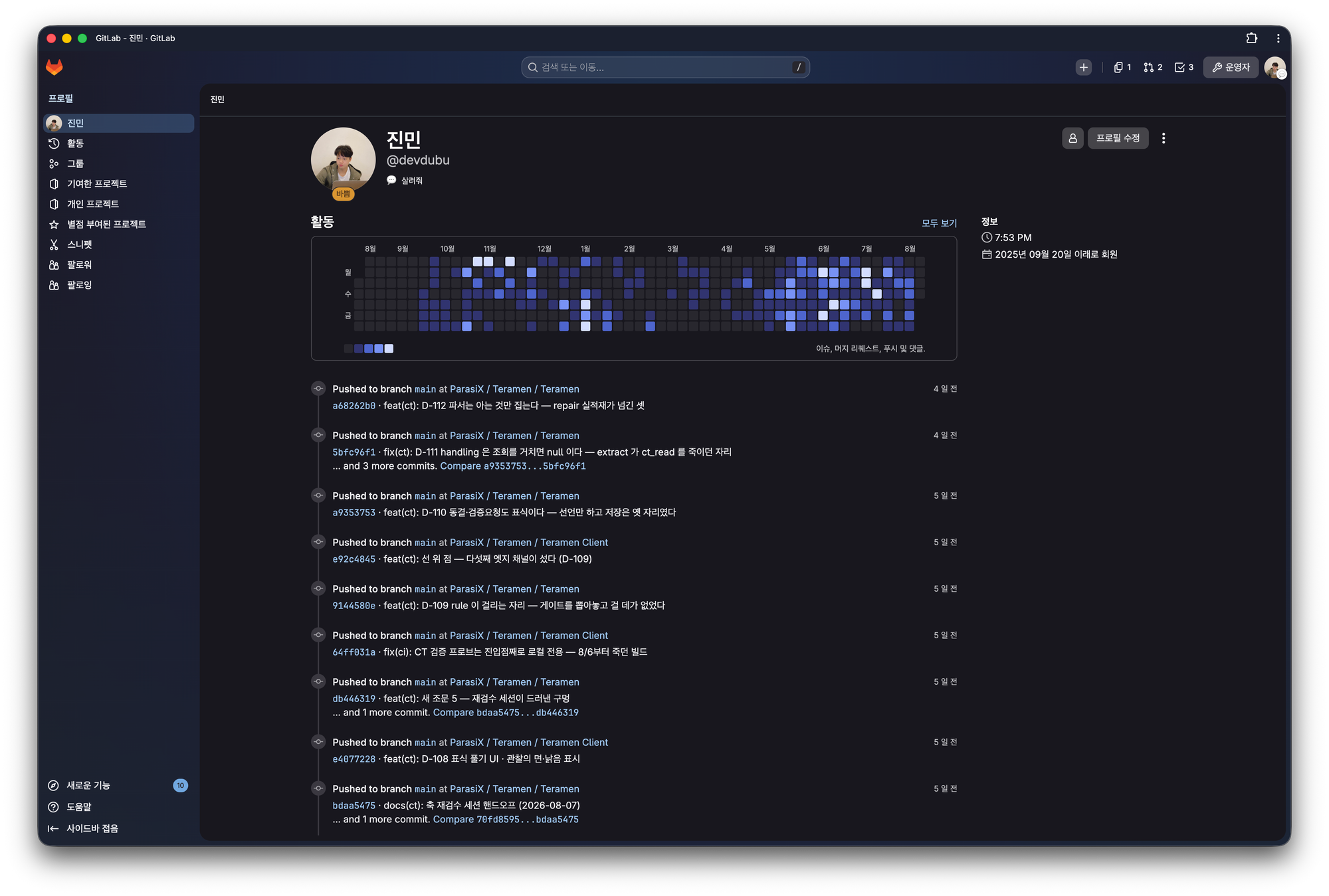
Task: Collapse sidebar with 사이드바 접음
Action: (x=119, y=828)
